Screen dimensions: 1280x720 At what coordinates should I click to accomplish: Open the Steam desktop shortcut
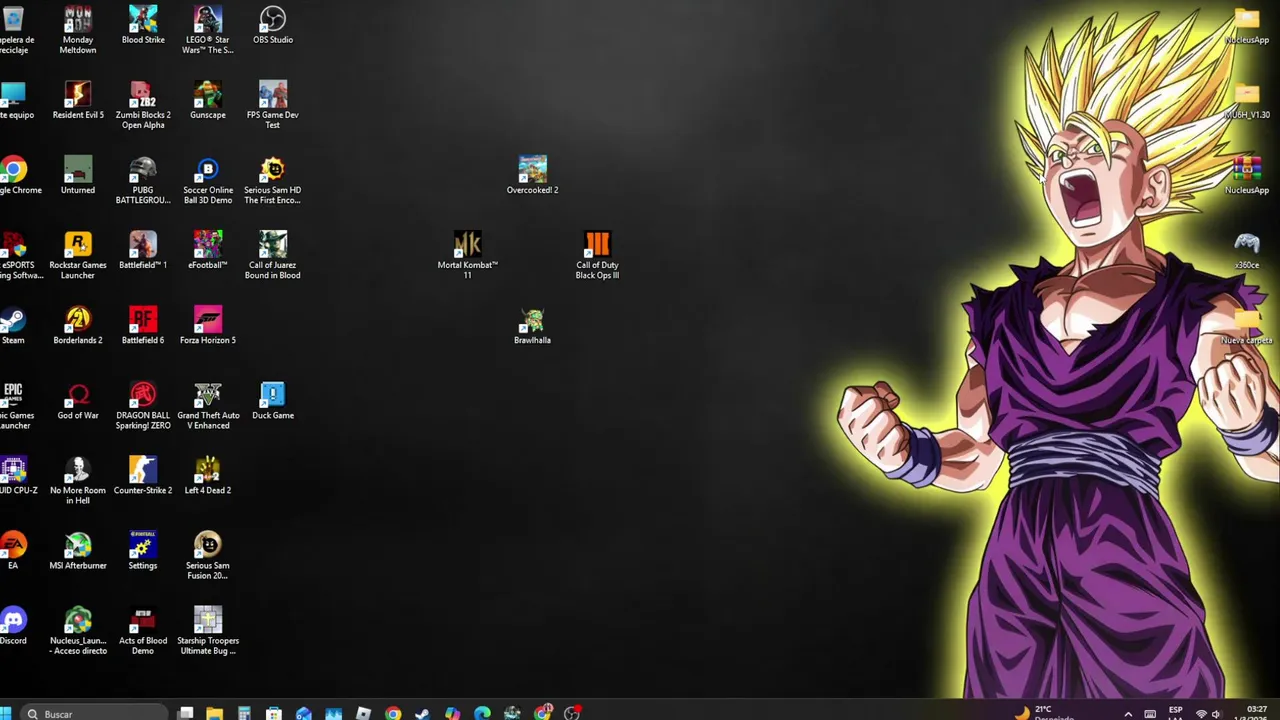(13, 325)
